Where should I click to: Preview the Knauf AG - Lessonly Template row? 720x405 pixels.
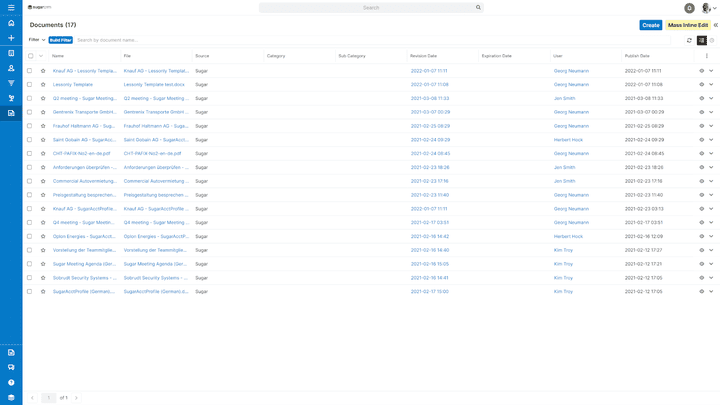[x=702, y=71]
